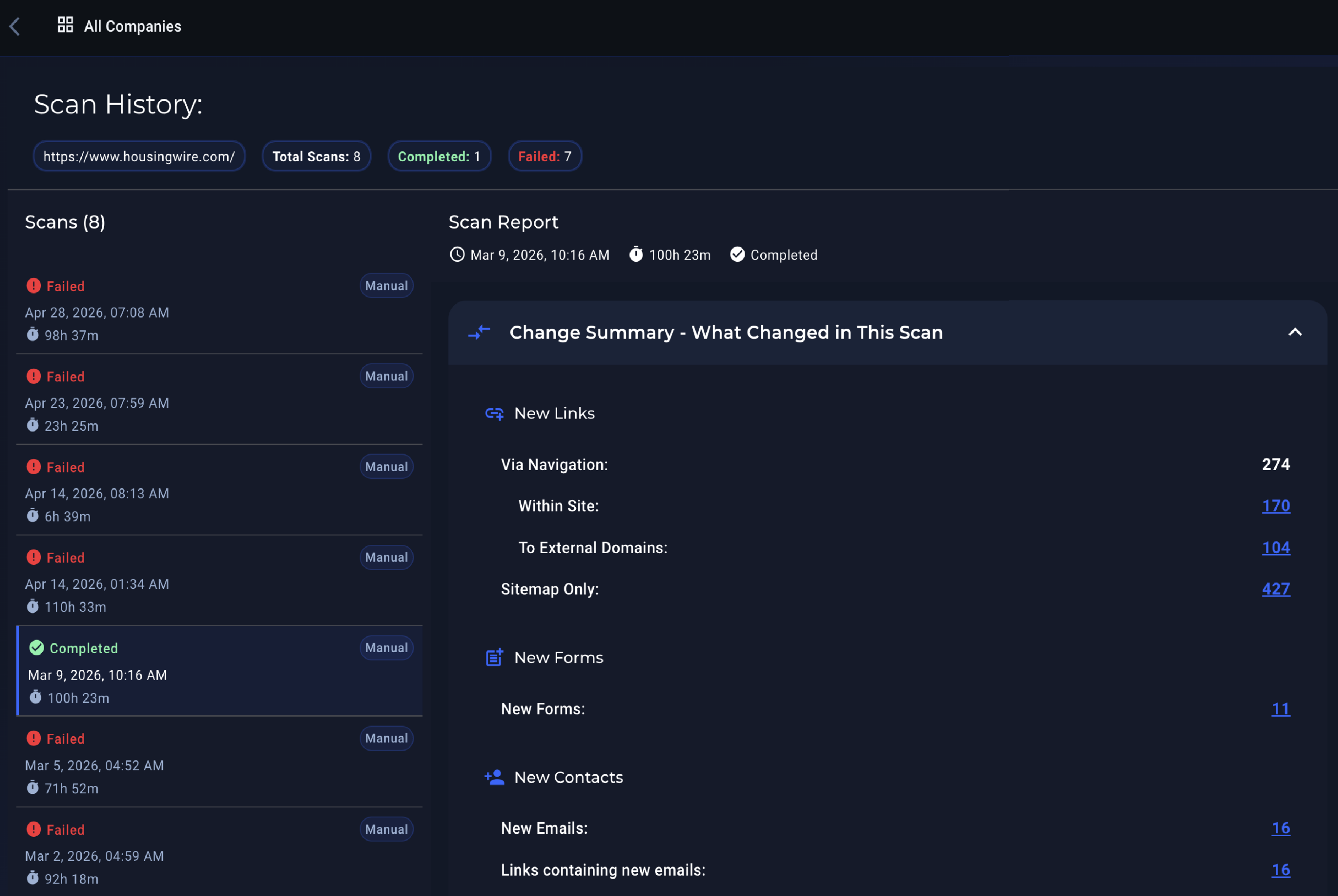Click the failed icon on Apr 14 08:13 scan
Viewport: 1338px width, 896px height.
pyautogui.click(x=34, y=467)
